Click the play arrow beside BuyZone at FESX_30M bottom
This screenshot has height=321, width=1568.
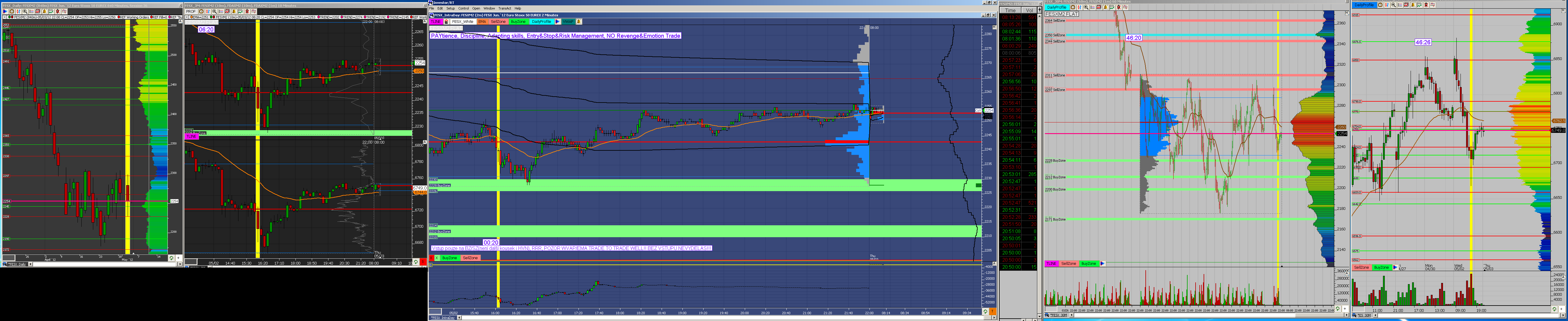tap(1102, 263)
